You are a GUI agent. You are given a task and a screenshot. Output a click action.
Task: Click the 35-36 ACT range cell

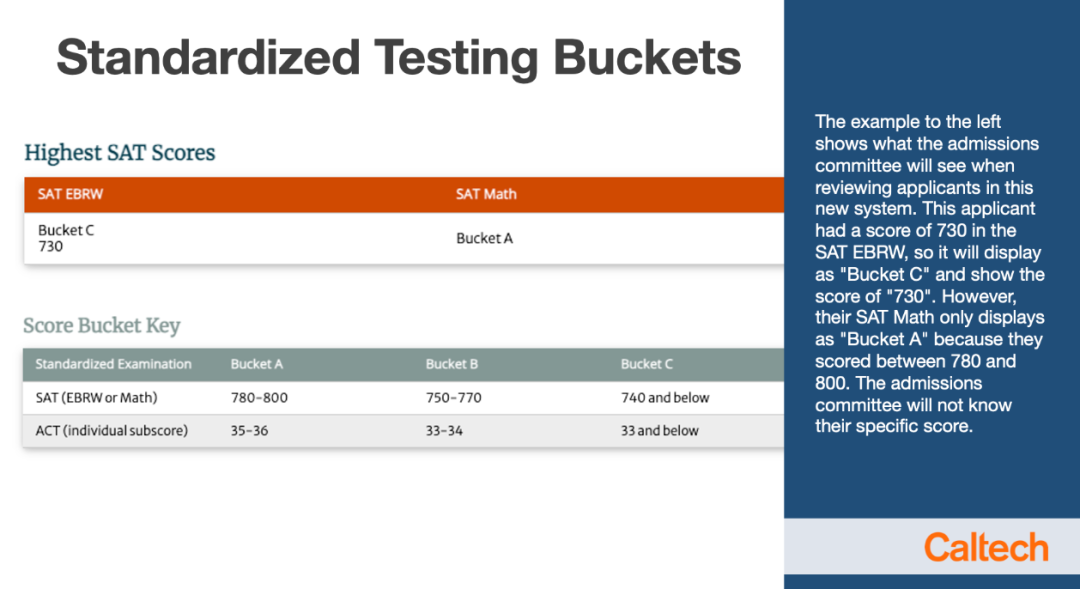(249, 431)
